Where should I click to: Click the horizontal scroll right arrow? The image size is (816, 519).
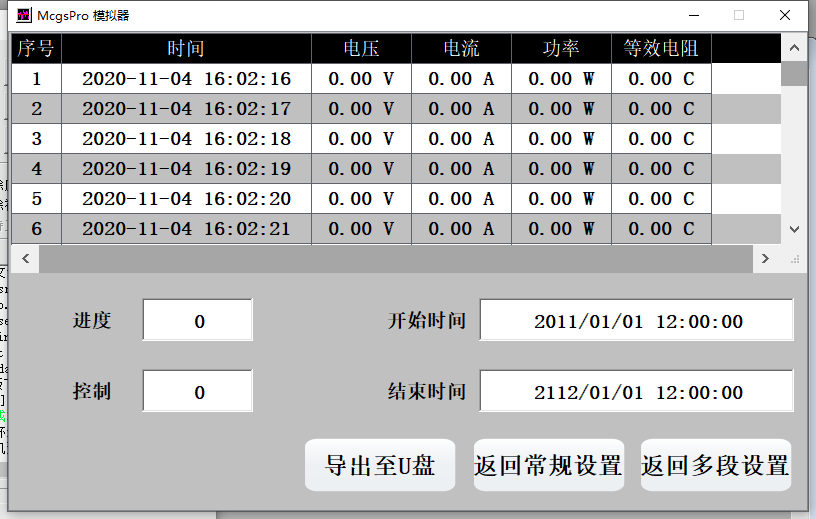click(x=765, y=259)
